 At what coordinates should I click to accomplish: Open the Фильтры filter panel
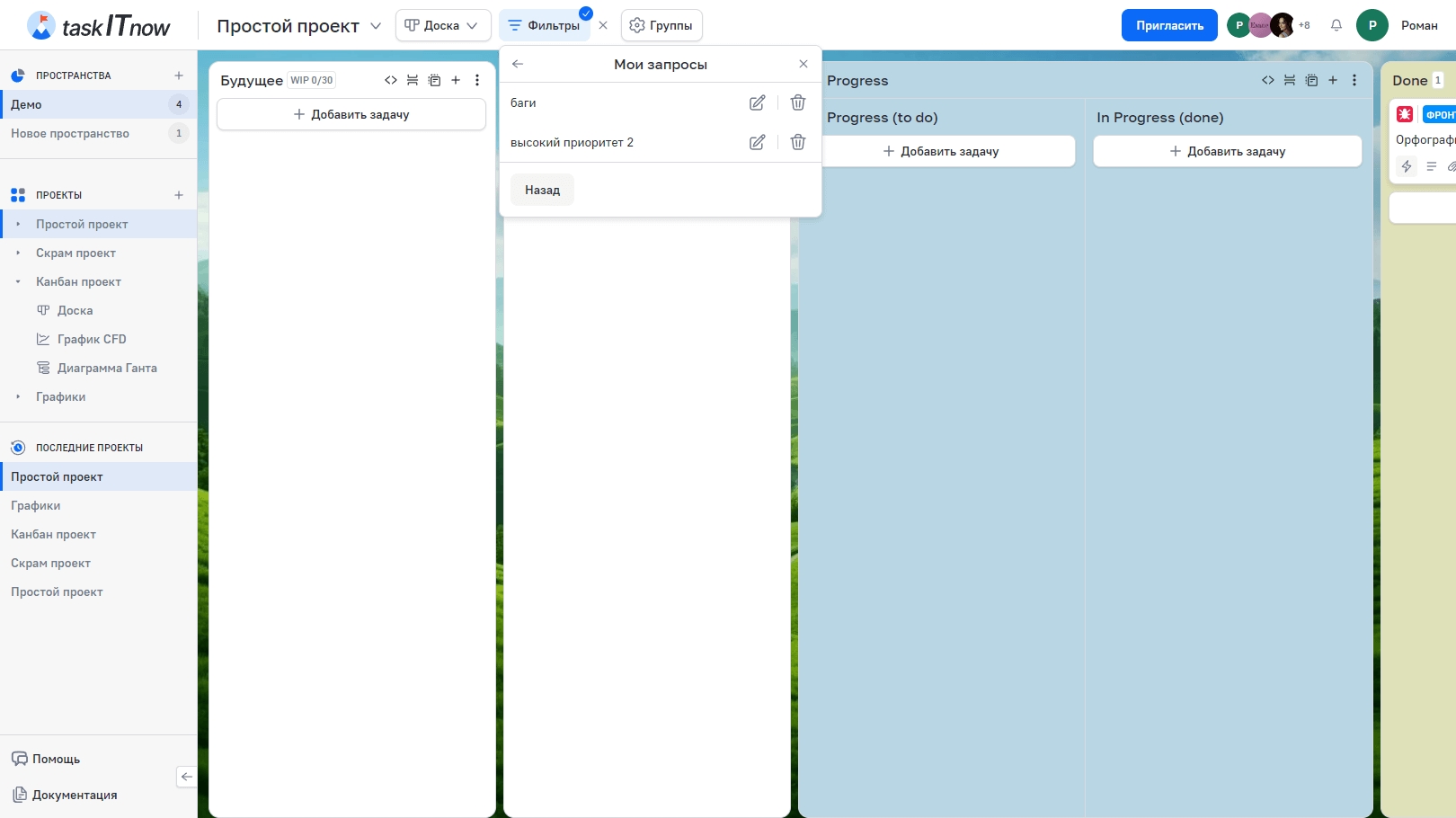(545, 25)
